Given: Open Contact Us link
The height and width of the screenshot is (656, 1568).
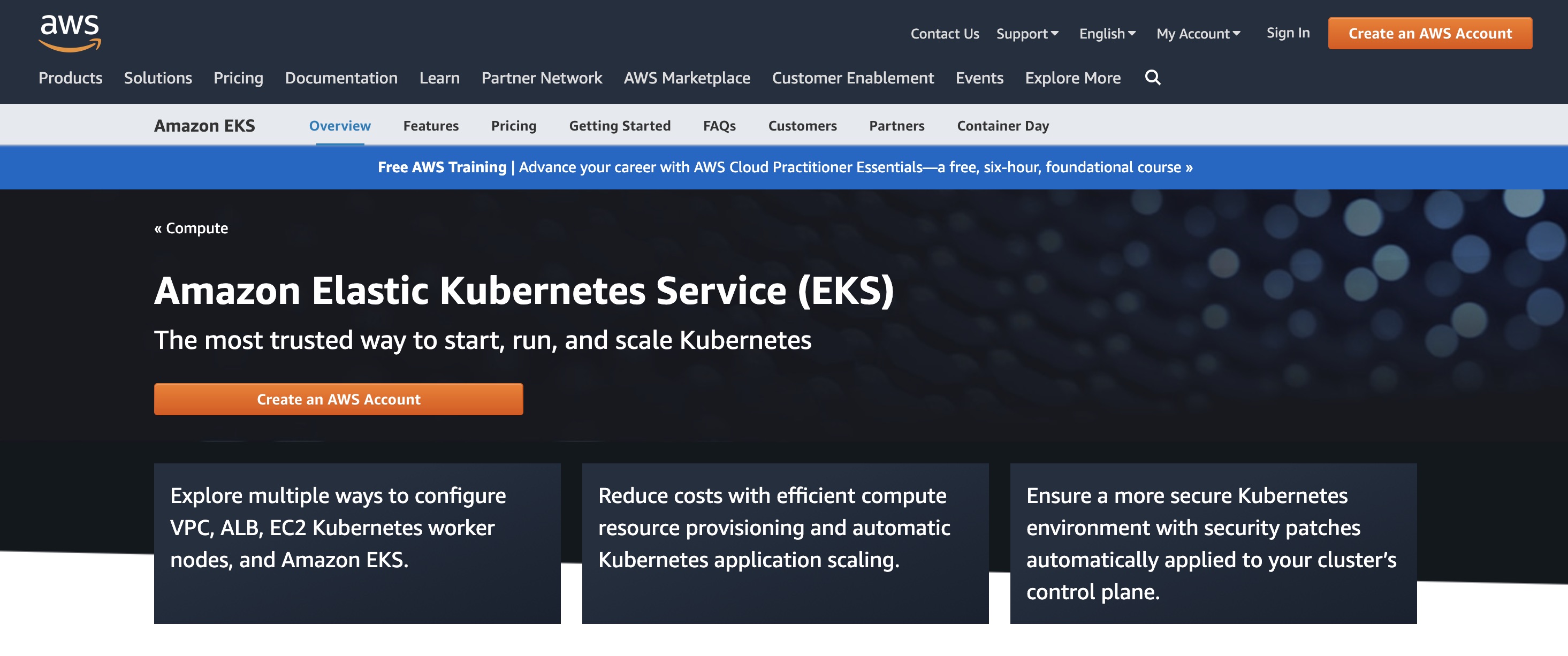Looking at the screenshot, I should (x=945, y=34).
